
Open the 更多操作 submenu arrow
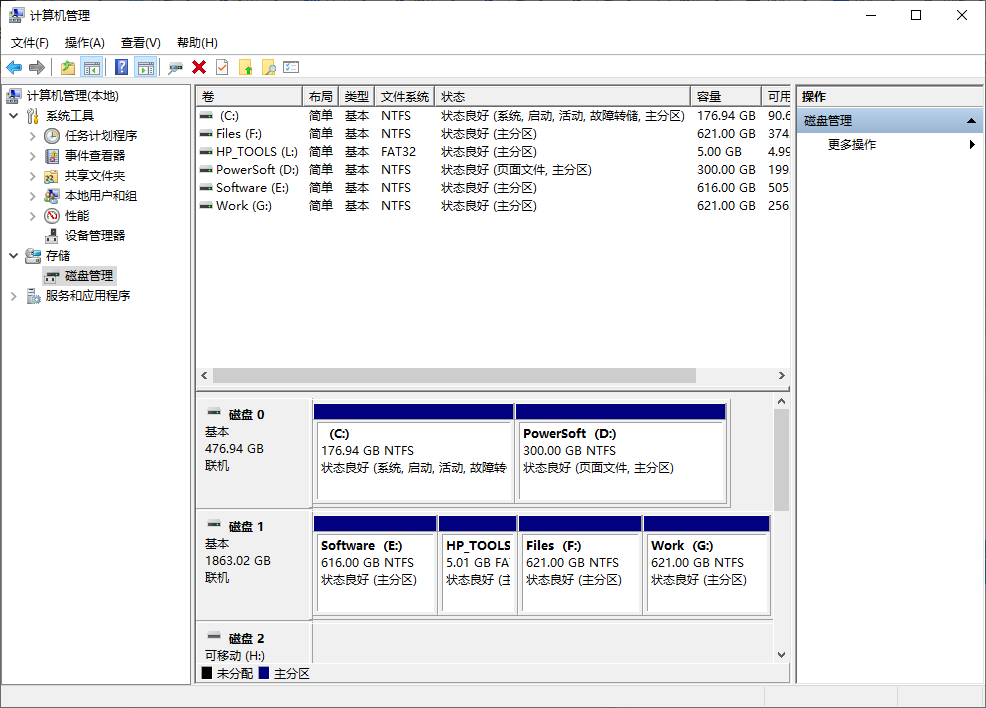972,145
